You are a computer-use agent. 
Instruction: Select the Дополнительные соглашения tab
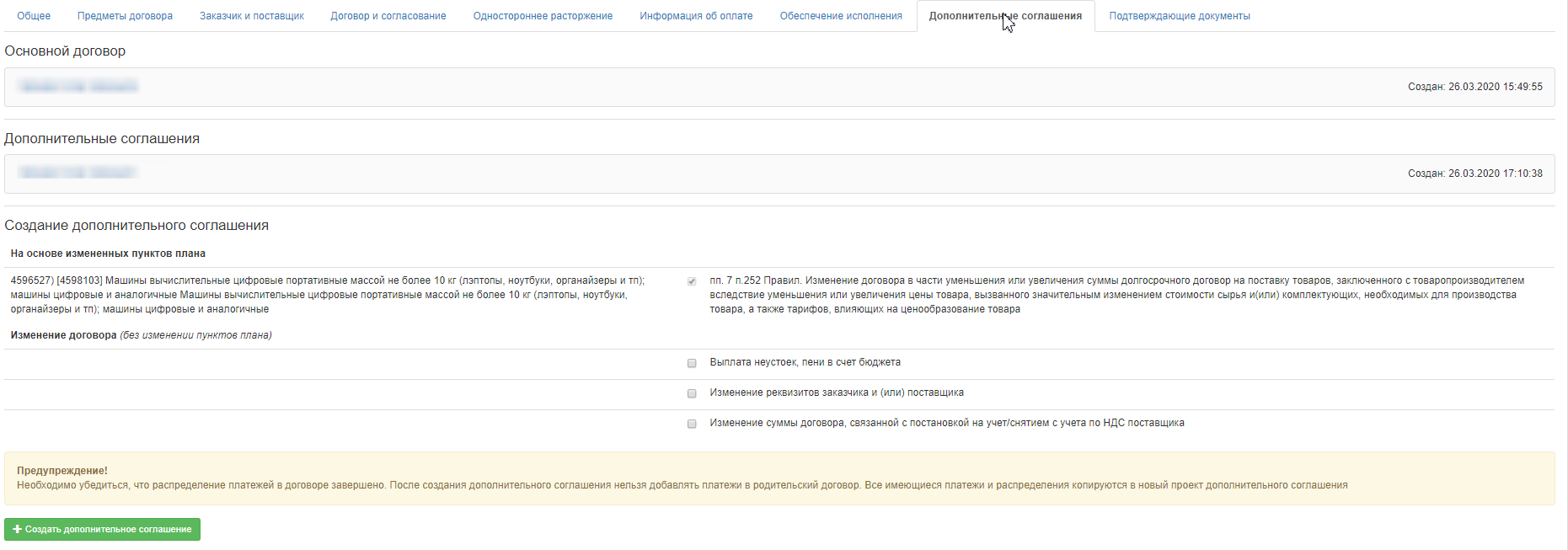click(x=1005, y=16)
